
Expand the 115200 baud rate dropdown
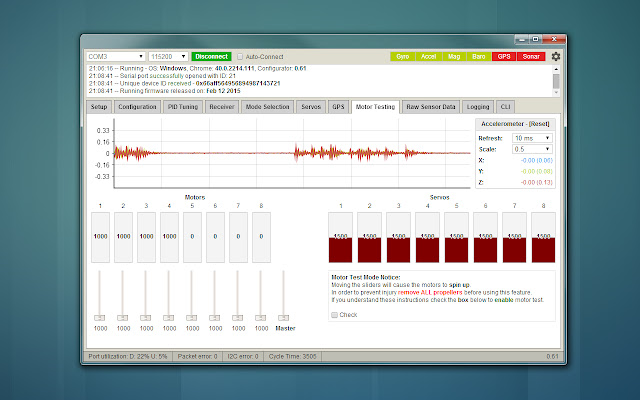coord(168,57)
